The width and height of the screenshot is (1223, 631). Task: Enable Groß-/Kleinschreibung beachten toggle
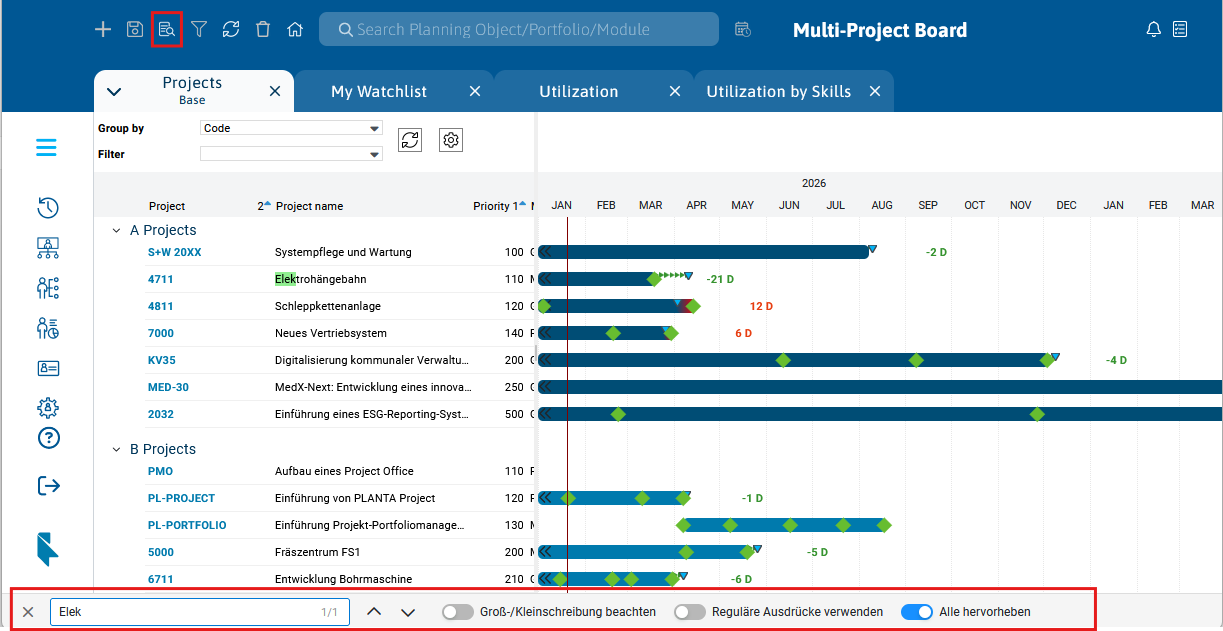click(x=458, y=612)
